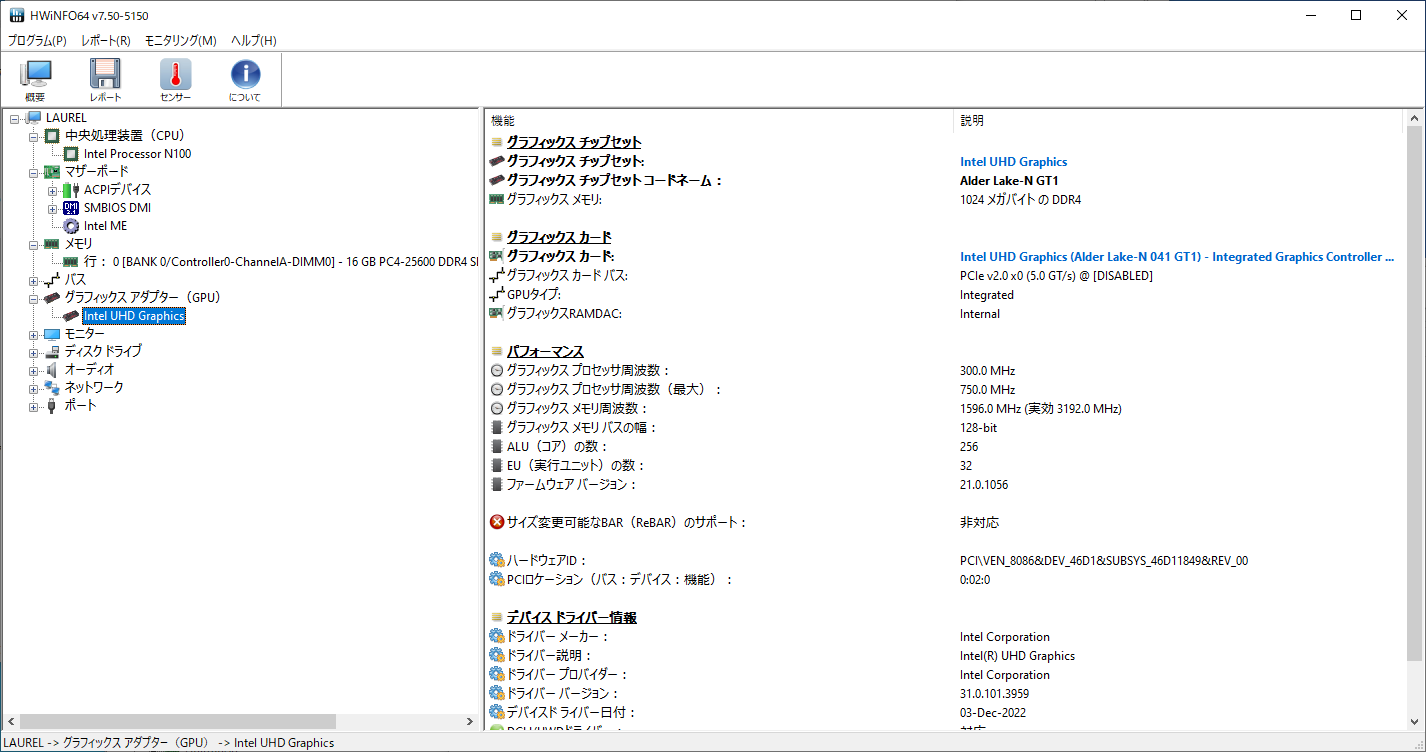Click the gear icon beside ハードウェアID
This screenshot has width=1426, height=752.
497,560
